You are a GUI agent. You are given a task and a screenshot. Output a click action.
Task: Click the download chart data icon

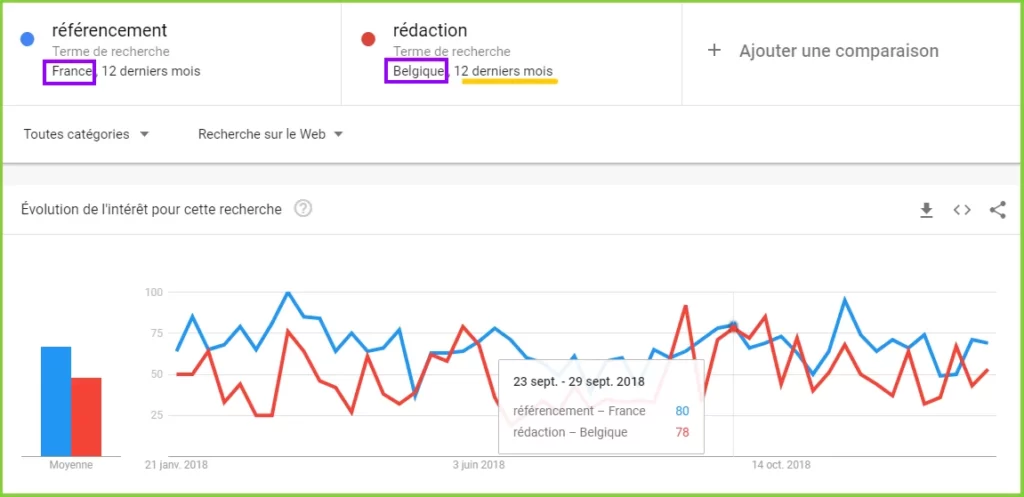(x=926, y=209)
